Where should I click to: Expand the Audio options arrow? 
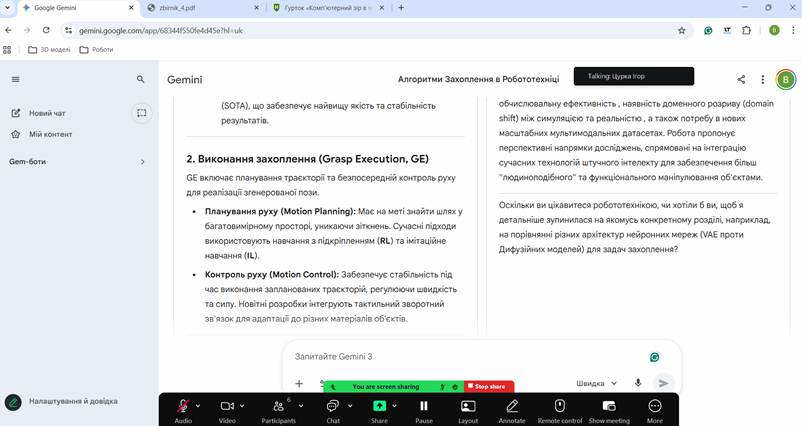(198, 406)
